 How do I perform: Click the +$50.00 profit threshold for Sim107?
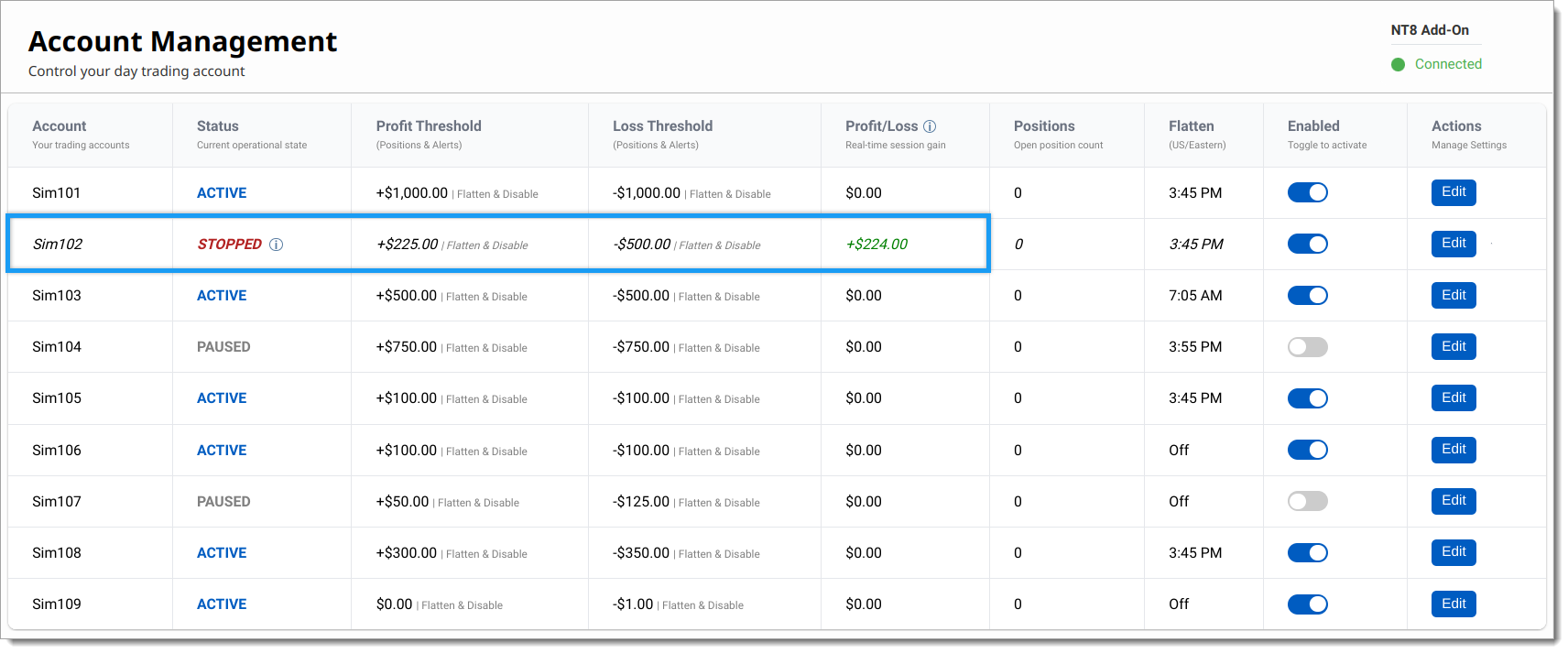(402, 502)
